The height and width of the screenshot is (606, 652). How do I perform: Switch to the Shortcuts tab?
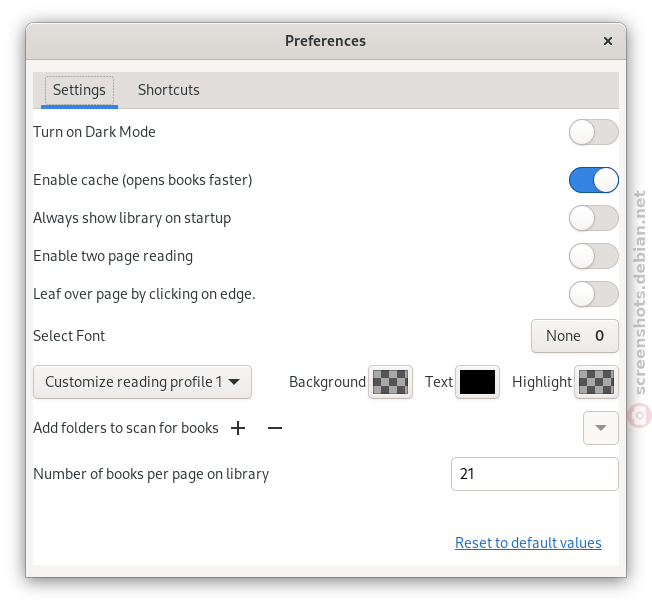(168, 90)
